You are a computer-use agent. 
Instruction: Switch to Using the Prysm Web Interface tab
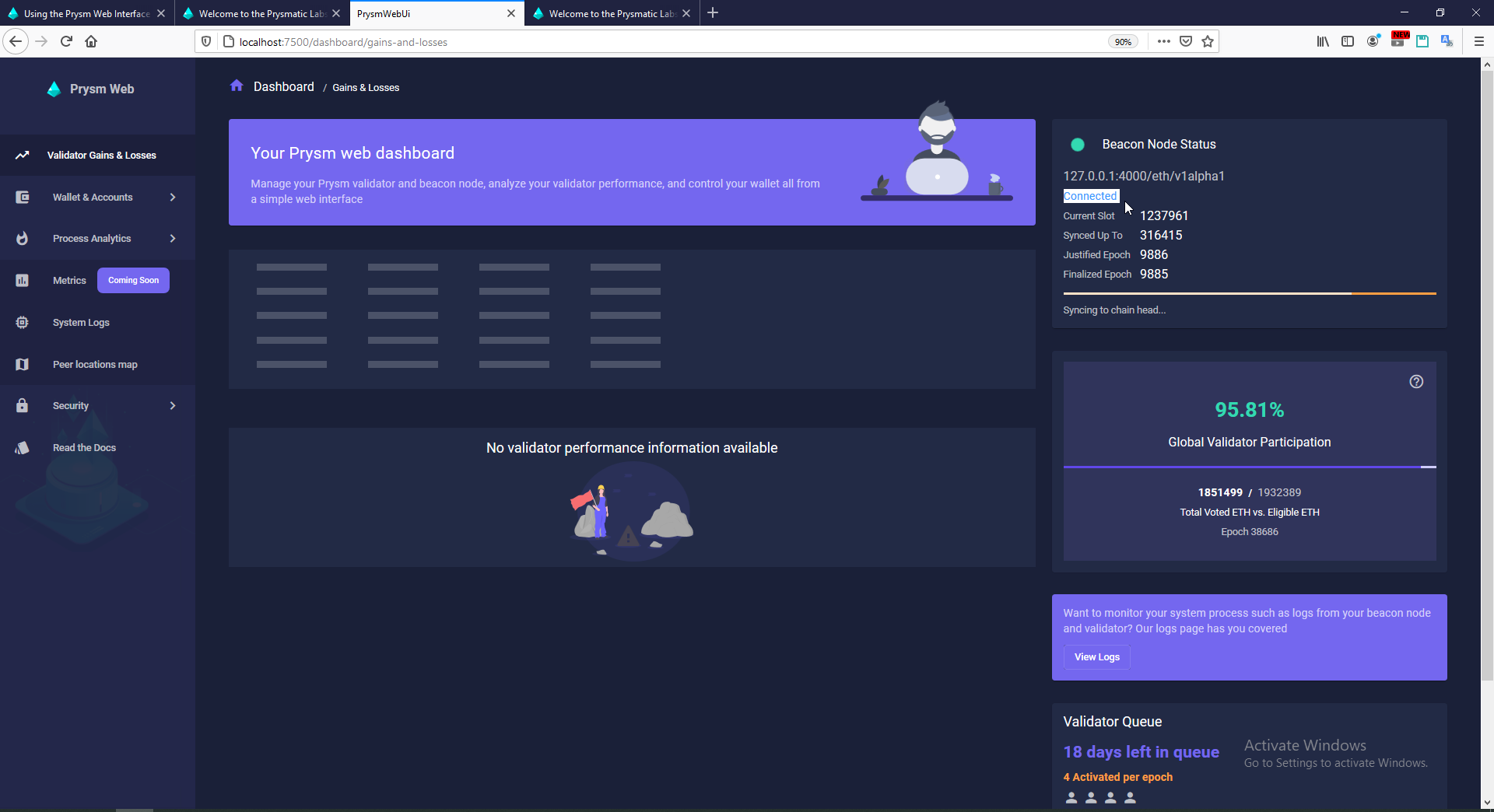(87, 14)
